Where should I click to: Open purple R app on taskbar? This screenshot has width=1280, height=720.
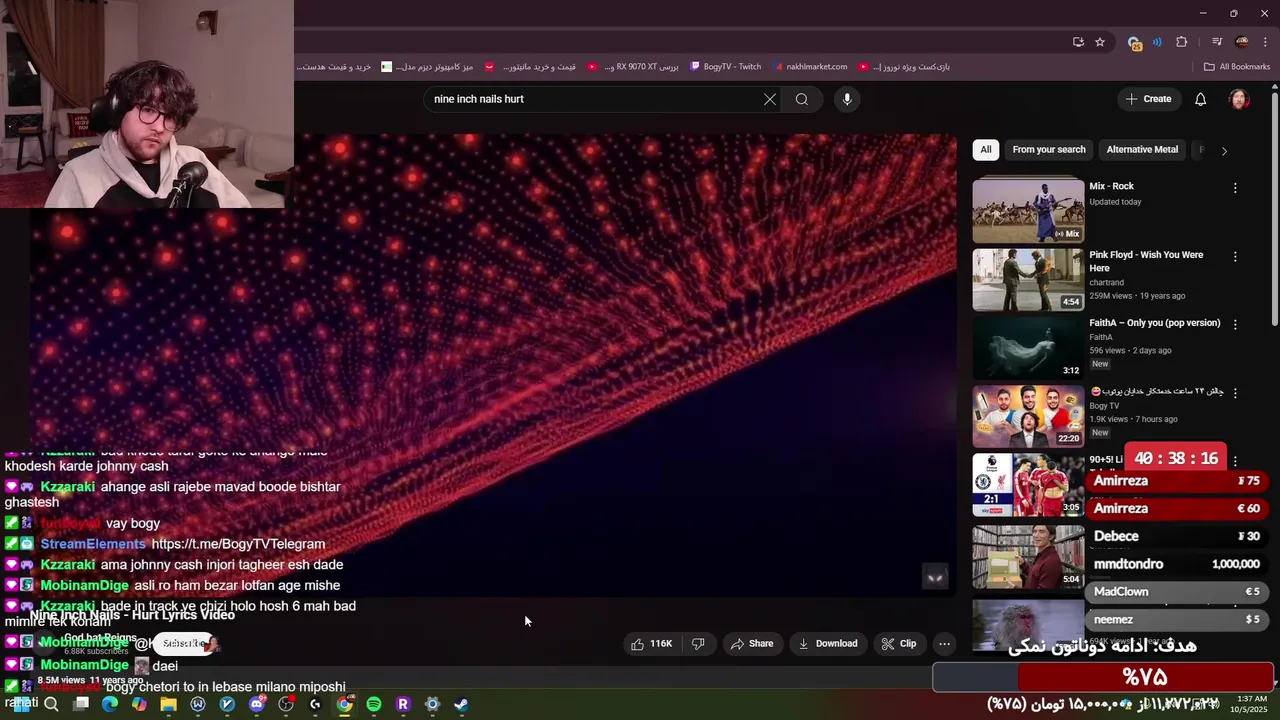tap(403, 704)
